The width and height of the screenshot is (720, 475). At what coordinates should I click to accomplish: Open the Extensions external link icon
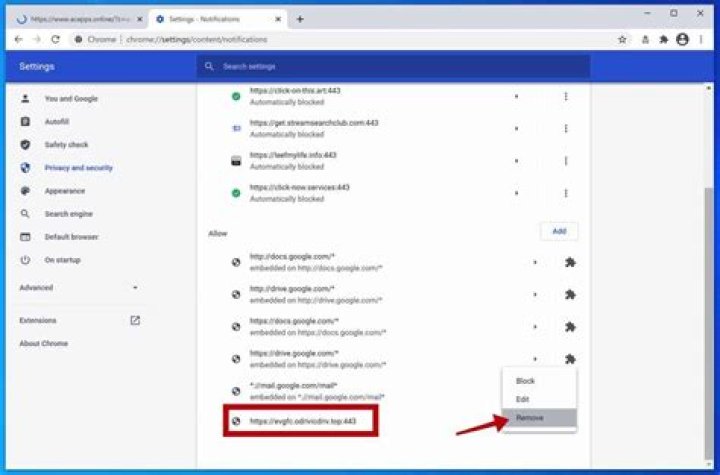pos(135,321)
